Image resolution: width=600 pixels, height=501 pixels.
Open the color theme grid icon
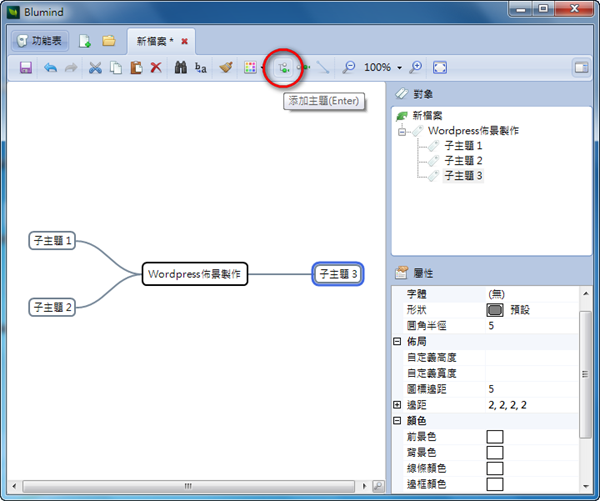(x=250, y=67)
